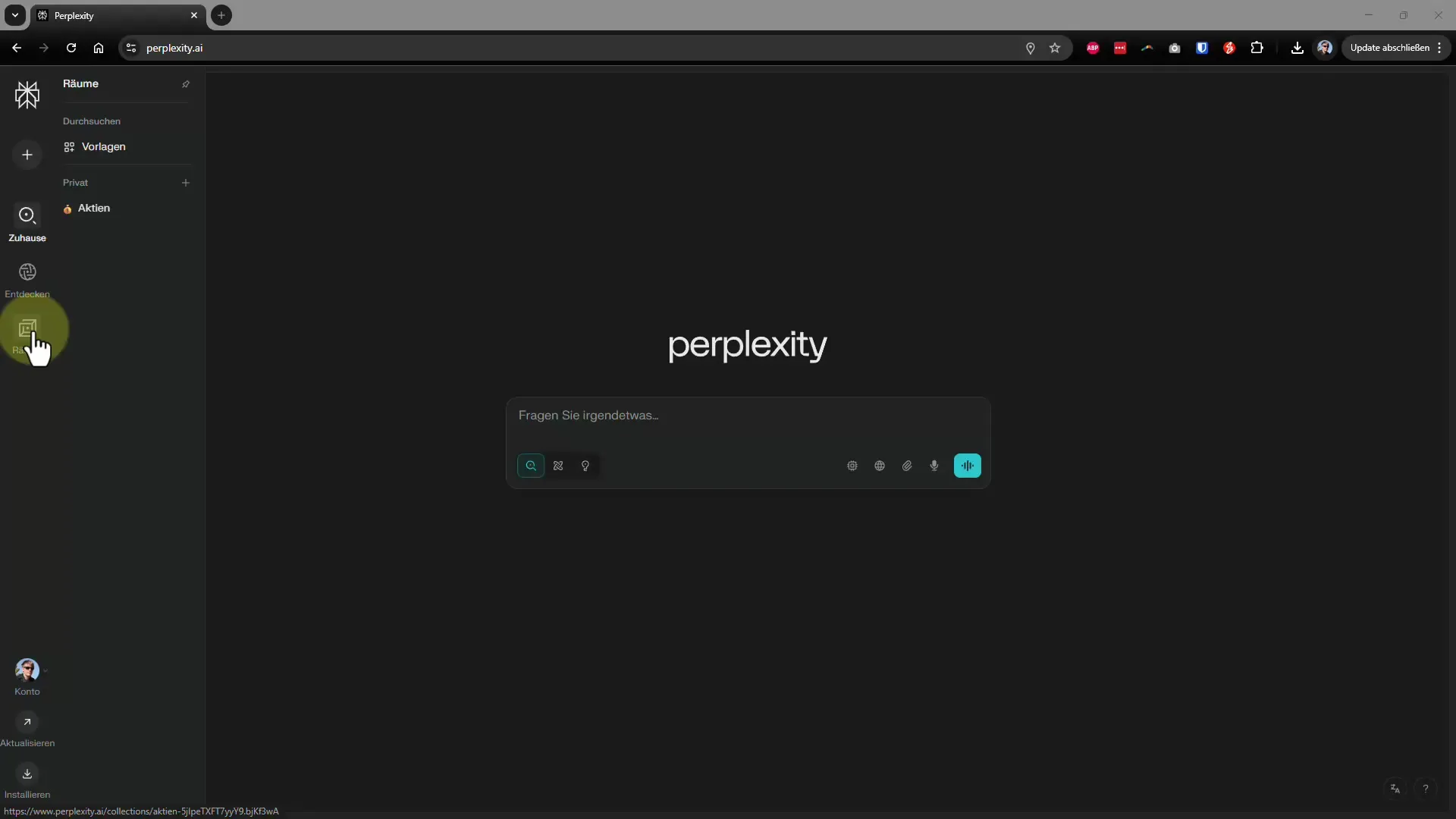Screen dimensions: 1456x819
Task: Bookmark this page with star icon
Action: (1055, 48)
